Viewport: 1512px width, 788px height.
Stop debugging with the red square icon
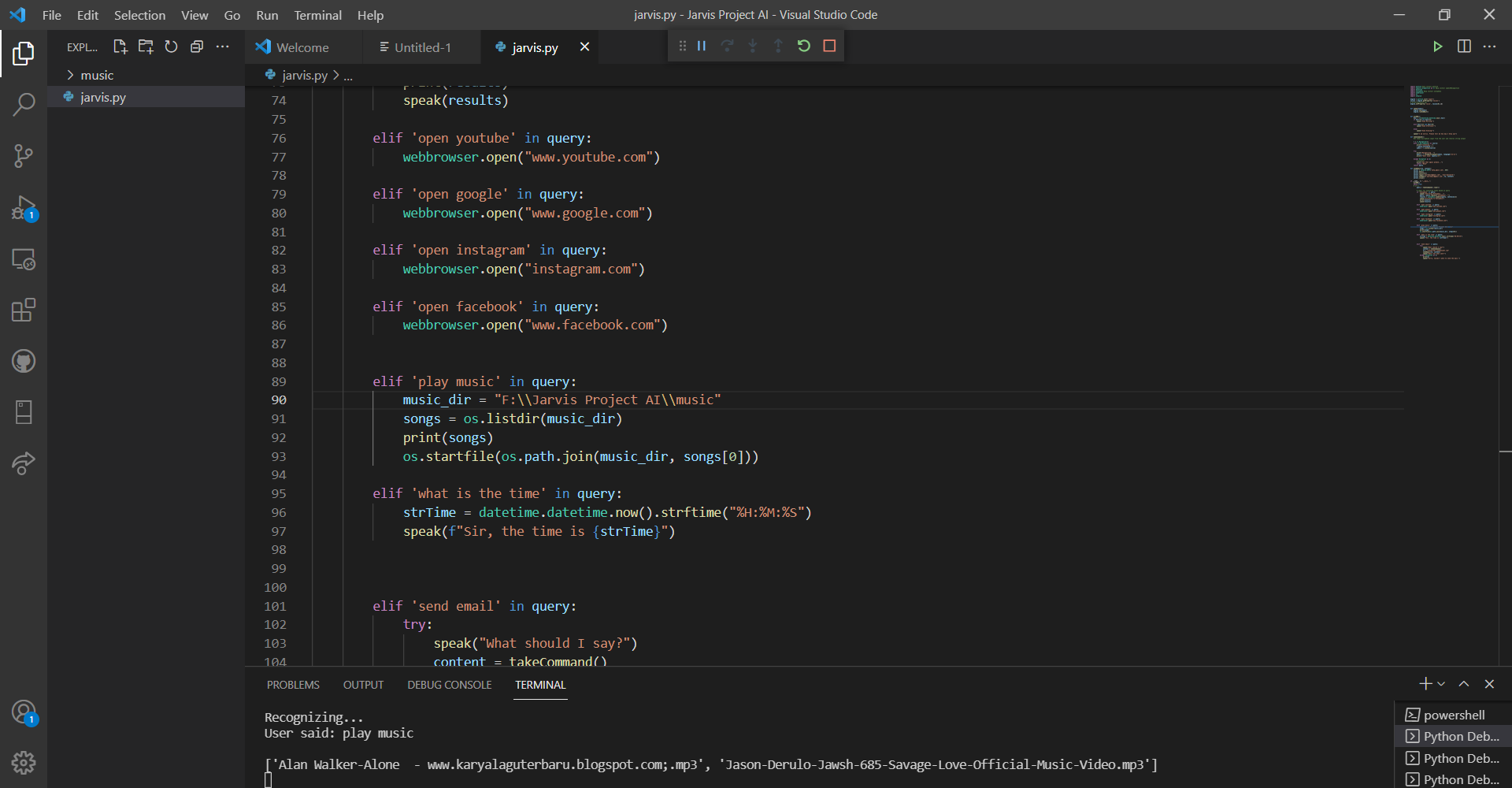pyautogui.click(x=828, y=46)
